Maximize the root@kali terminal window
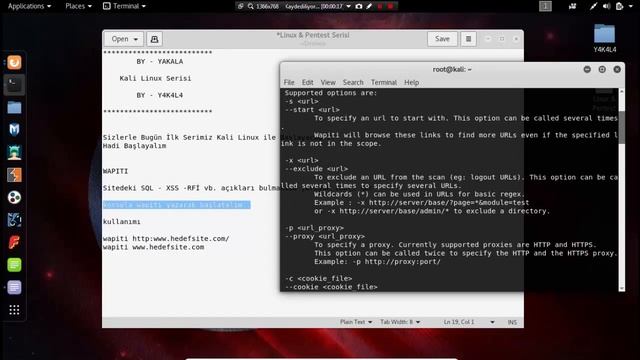This screenshot has height=360, width=640. coord(602,69)
